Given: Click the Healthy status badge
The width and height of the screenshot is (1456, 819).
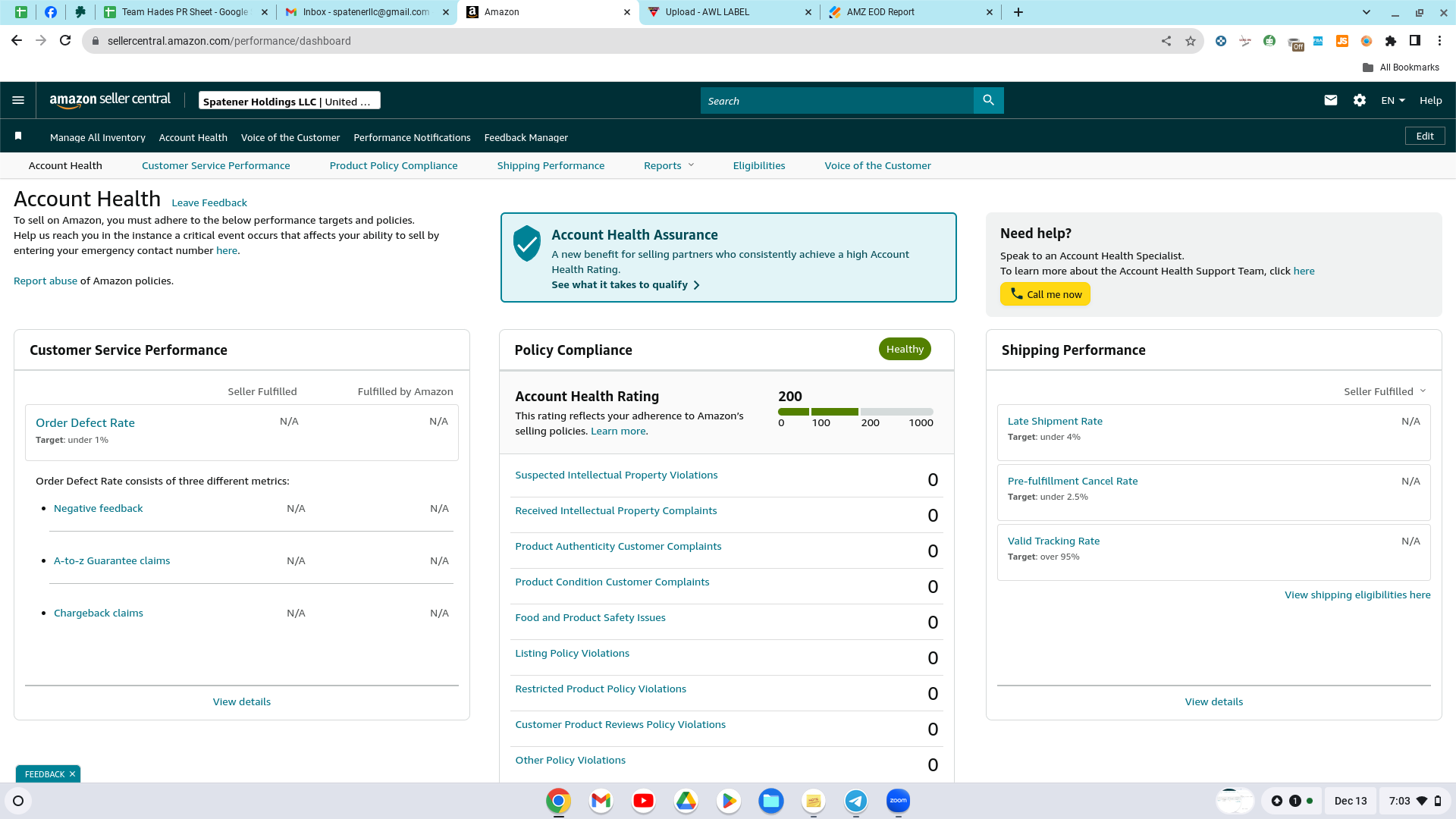Looking at the screenshot, I should pyautogui.click(x=905, y=349).
